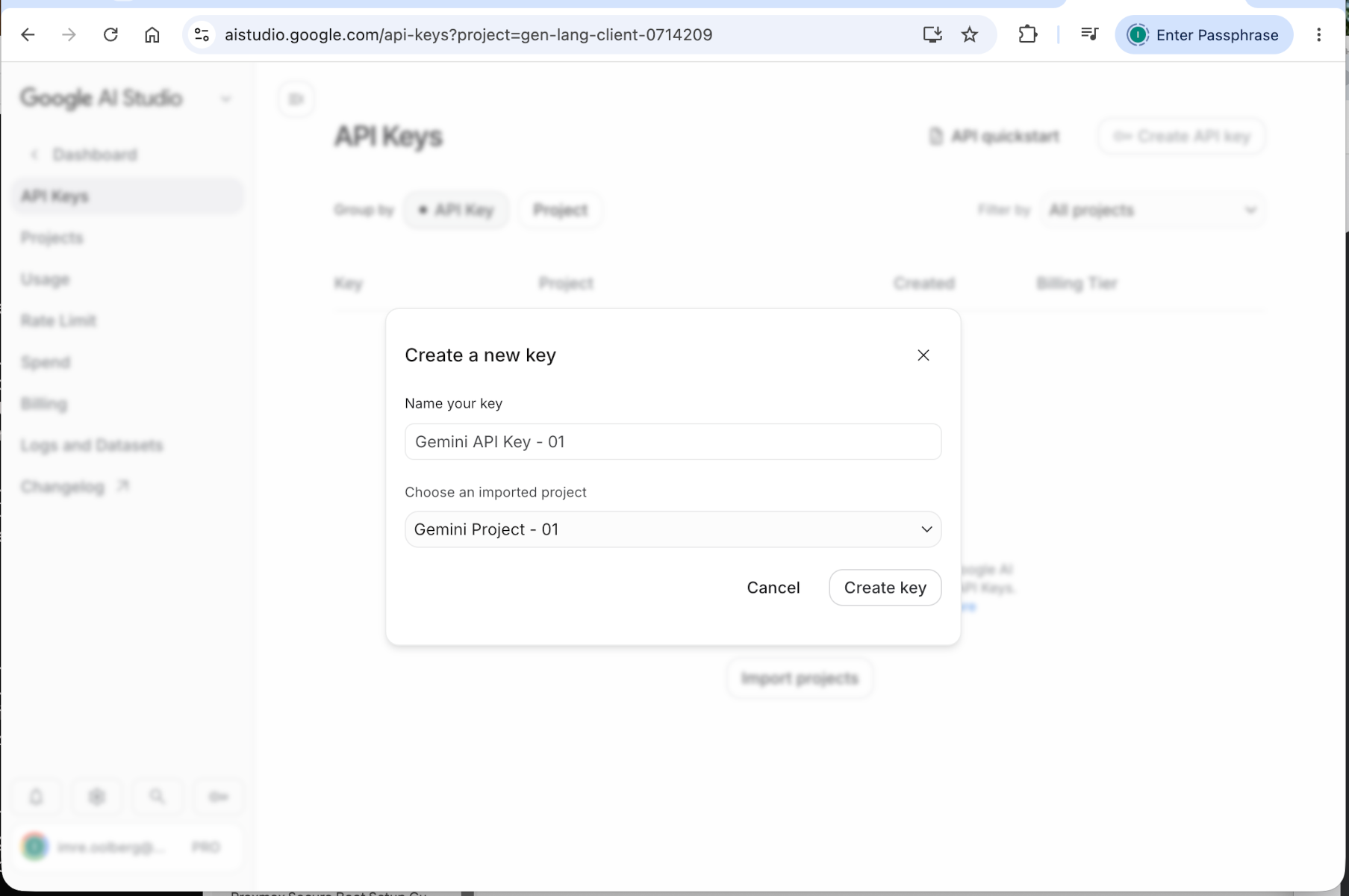Click the address bar URL
Screen dimensions: 1349x896
pos(468,34)
